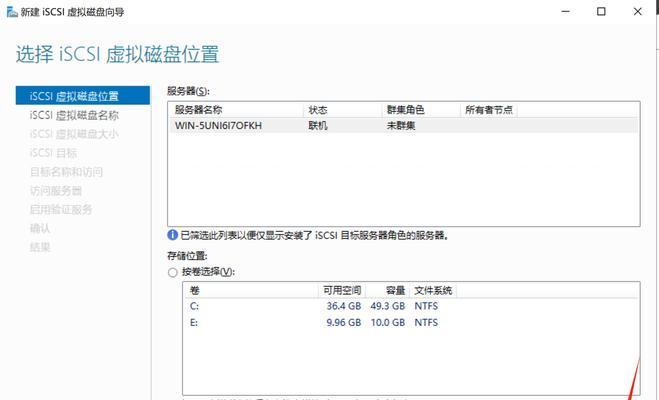Click the 联机 status cell

(318, 125)
